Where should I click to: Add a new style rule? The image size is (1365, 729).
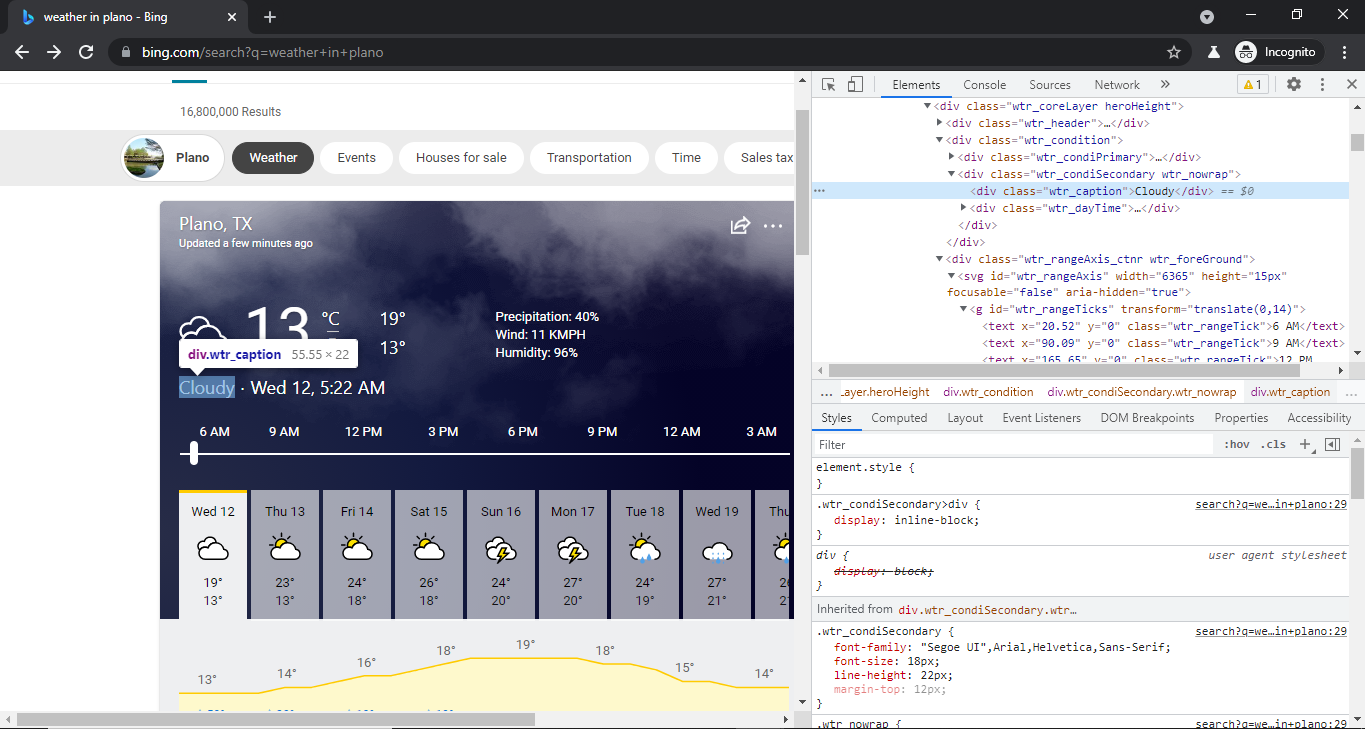coord(1304,445)
